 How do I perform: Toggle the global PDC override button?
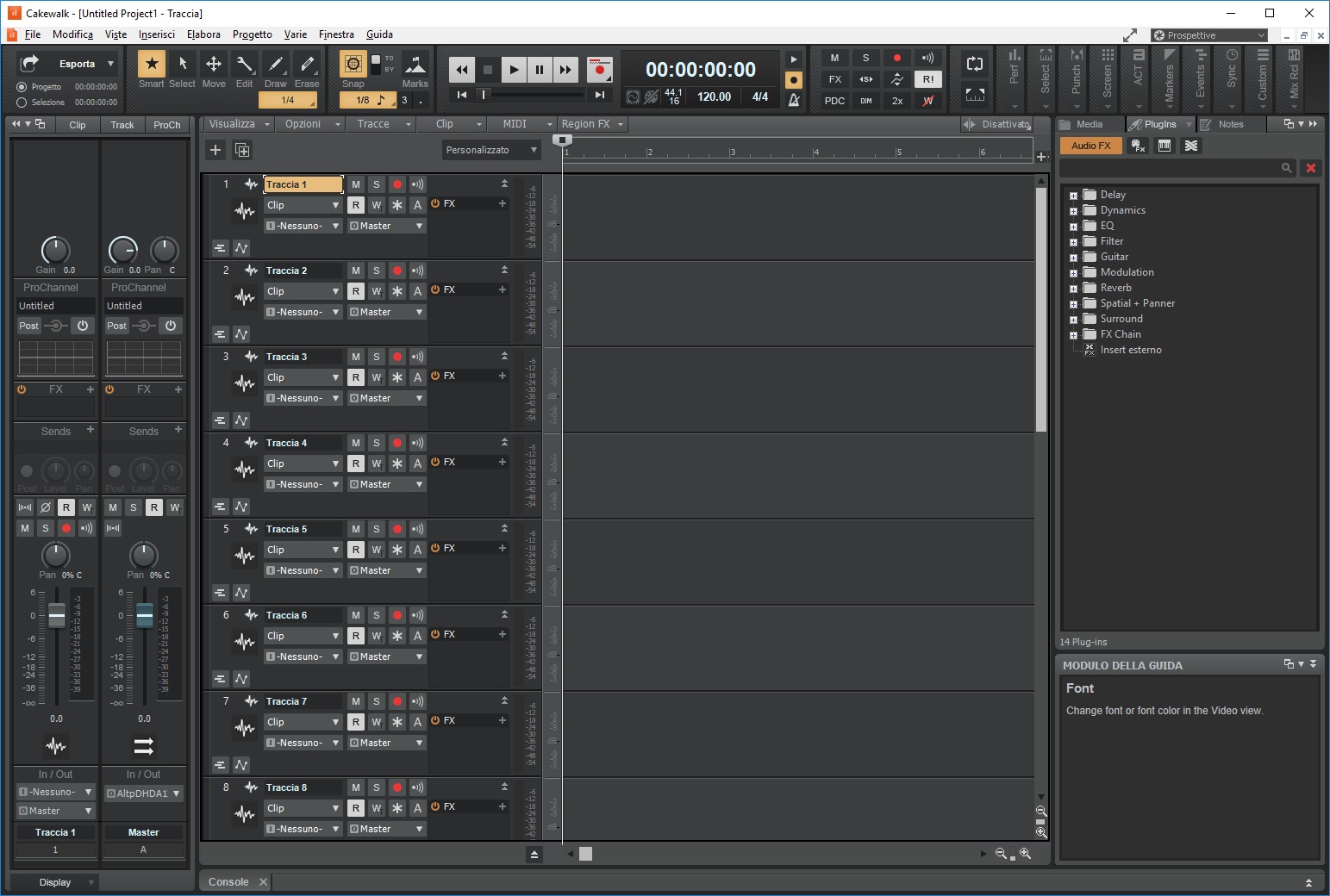coord(834,101)
